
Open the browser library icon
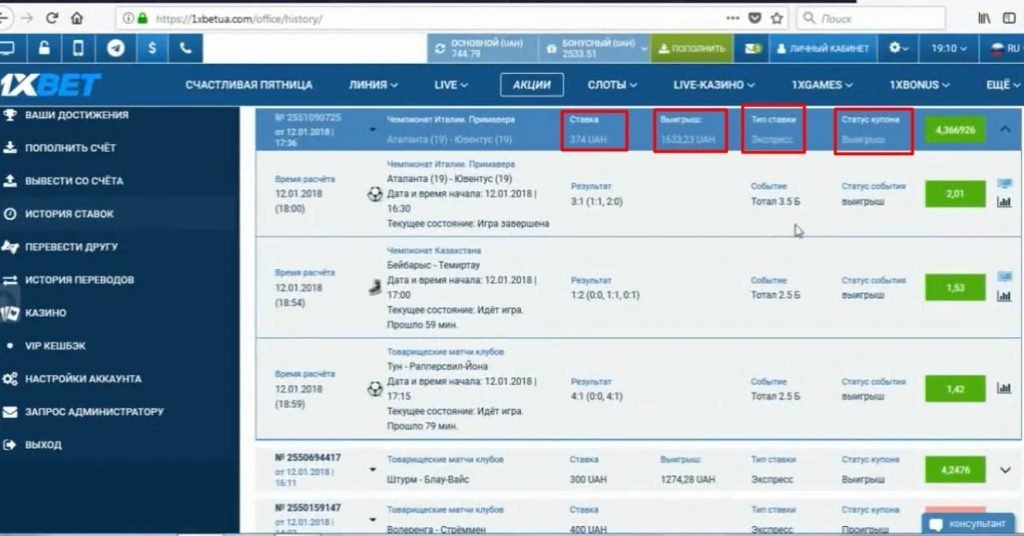984,18
